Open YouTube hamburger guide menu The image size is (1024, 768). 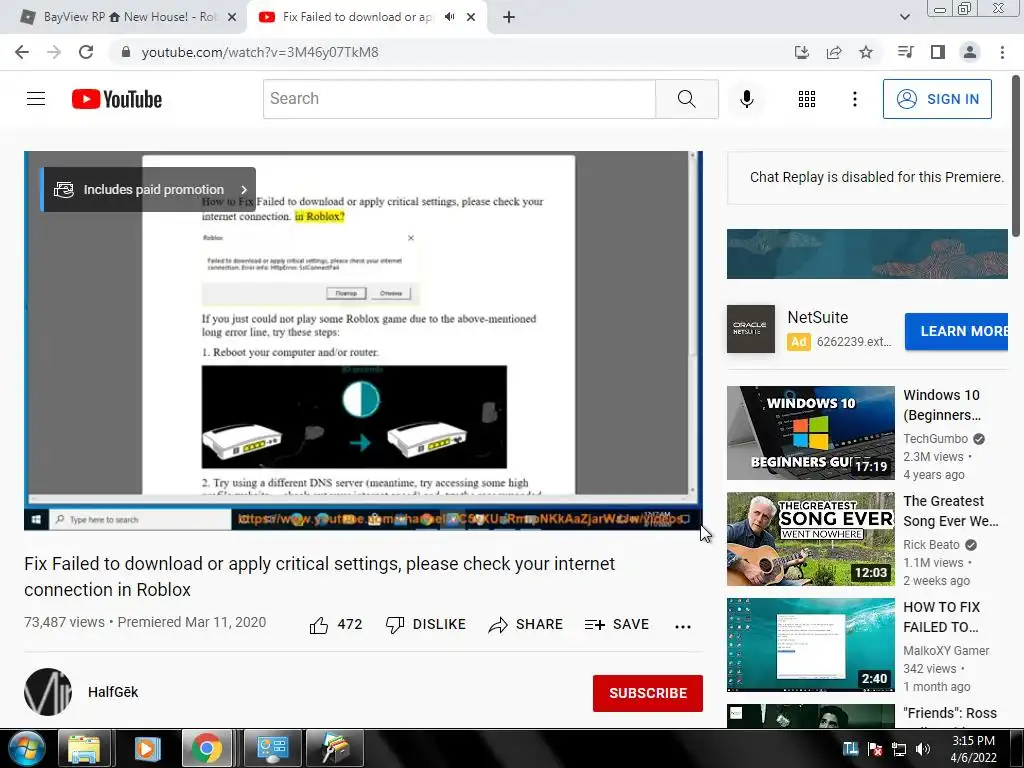tap(36, 99)
